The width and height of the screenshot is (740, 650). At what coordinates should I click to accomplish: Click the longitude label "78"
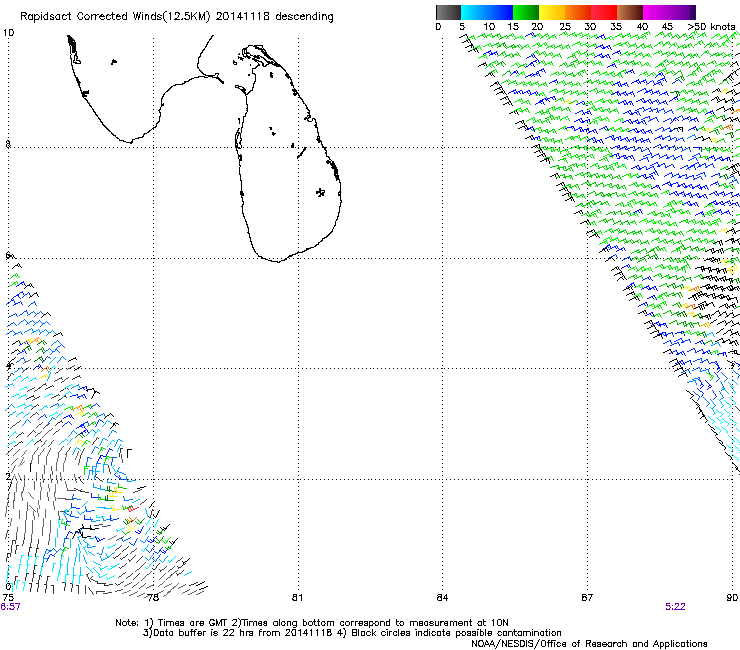153,598
